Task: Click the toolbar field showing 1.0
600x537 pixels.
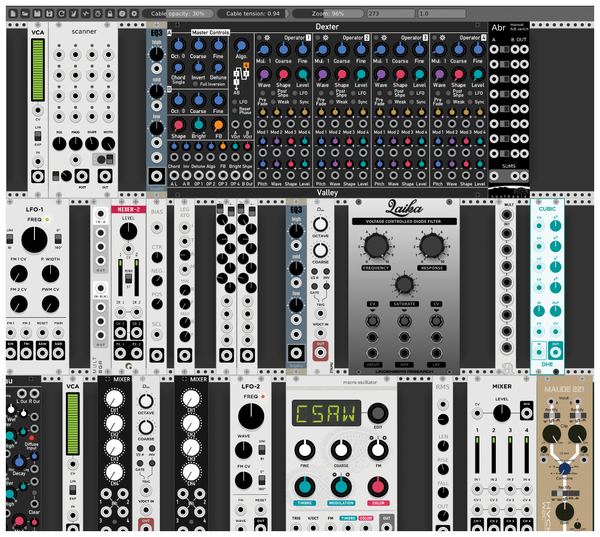Action: [x=442, y=13]
